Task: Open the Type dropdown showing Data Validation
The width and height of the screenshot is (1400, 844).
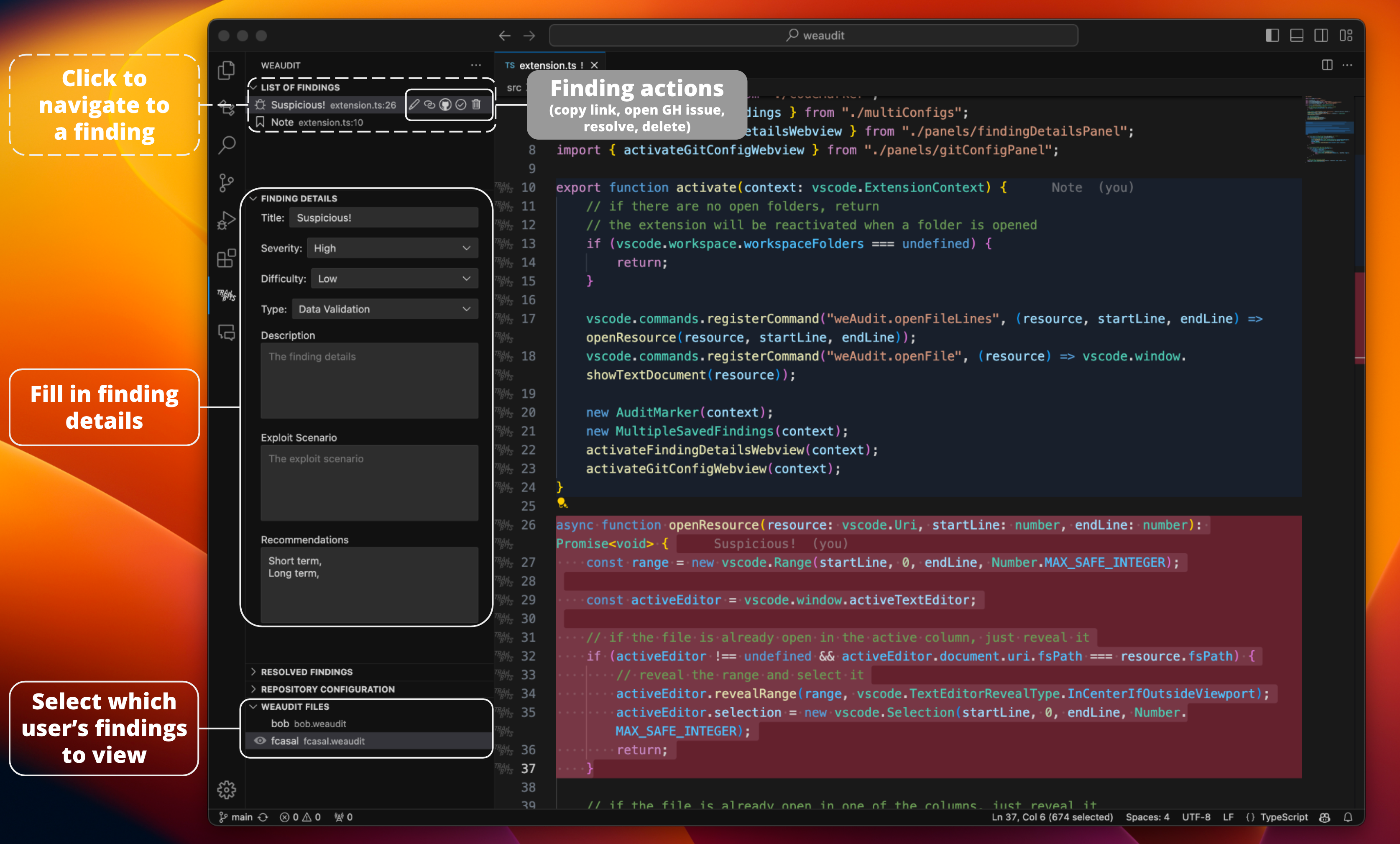Action: point(385,309)
